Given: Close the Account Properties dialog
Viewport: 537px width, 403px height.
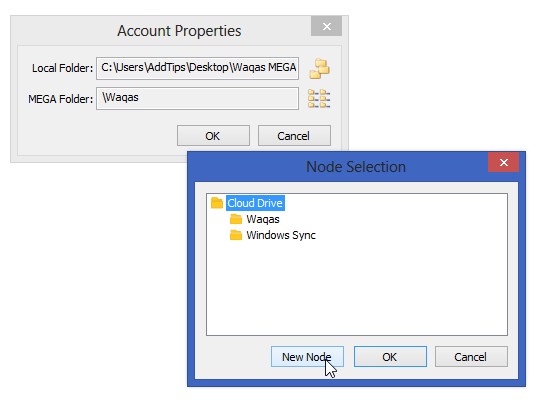Looking at the screenshot, I should click(326, 26).
